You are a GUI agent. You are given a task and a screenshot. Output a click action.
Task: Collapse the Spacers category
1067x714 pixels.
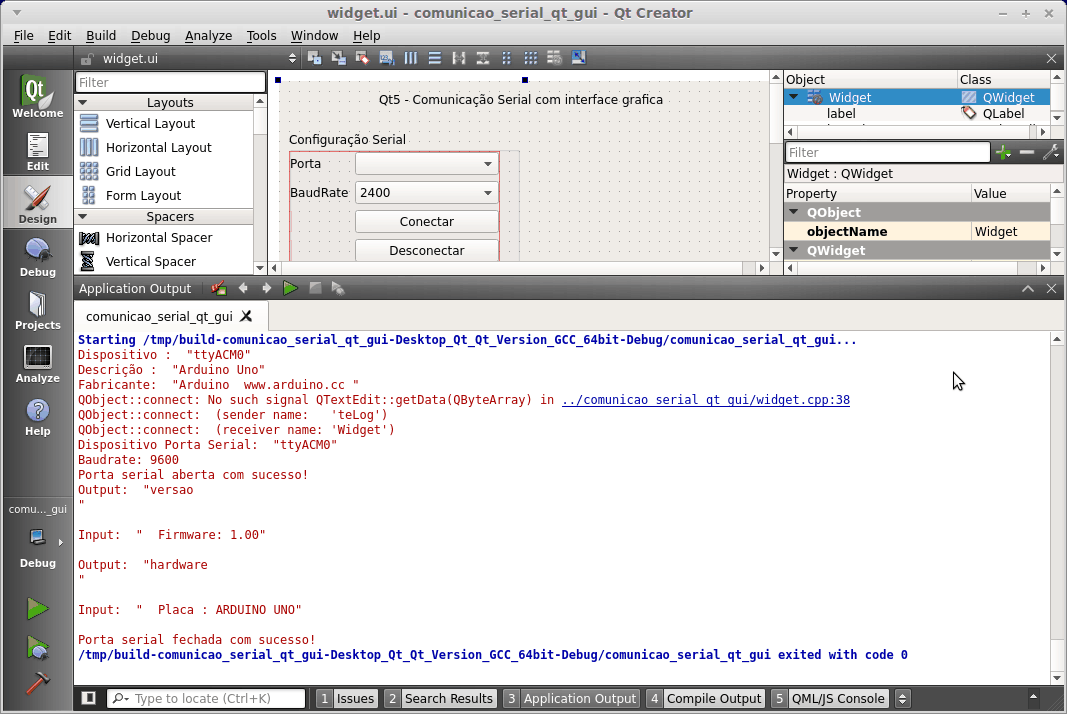83,216
